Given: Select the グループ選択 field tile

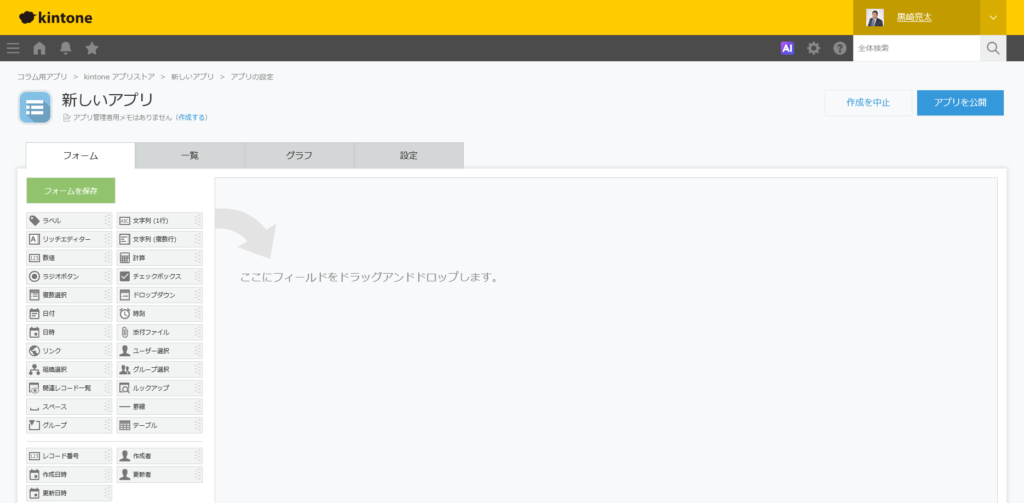Looking at the screenshot, I should 159,370.
